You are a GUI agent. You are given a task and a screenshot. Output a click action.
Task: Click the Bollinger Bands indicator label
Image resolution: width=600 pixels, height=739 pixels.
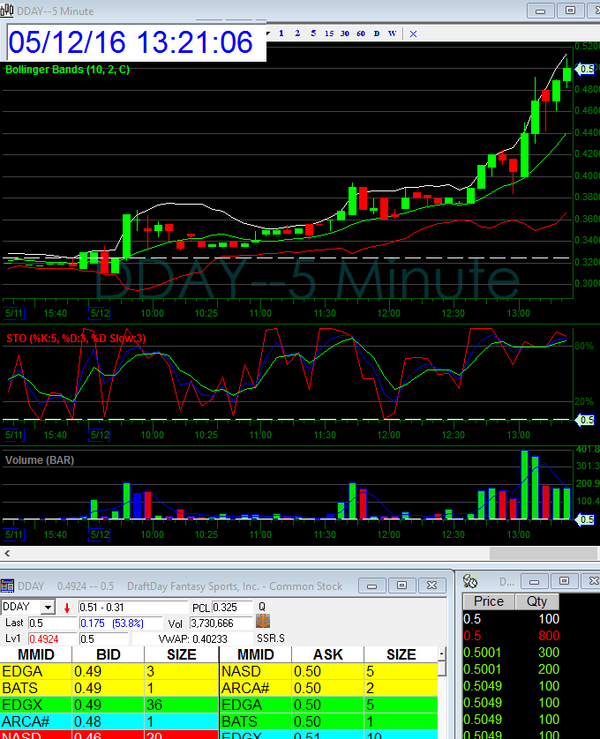tap(67, 70)
